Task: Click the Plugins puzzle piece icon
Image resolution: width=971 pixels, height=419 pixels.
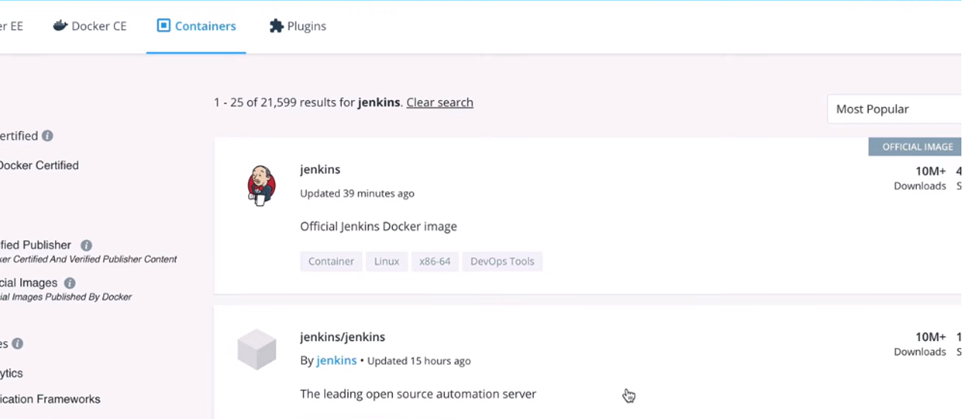Action: point(276,26)
